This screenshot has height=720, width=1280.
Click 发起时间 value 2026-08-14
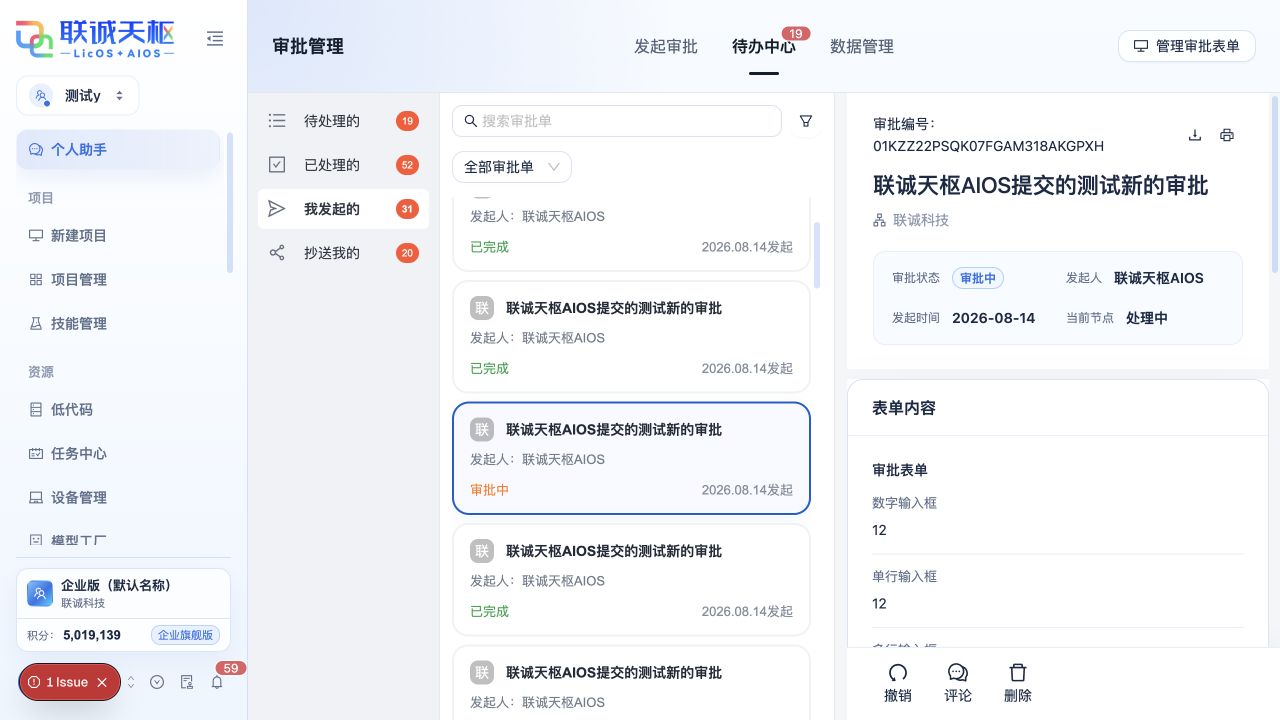(994, 318)
